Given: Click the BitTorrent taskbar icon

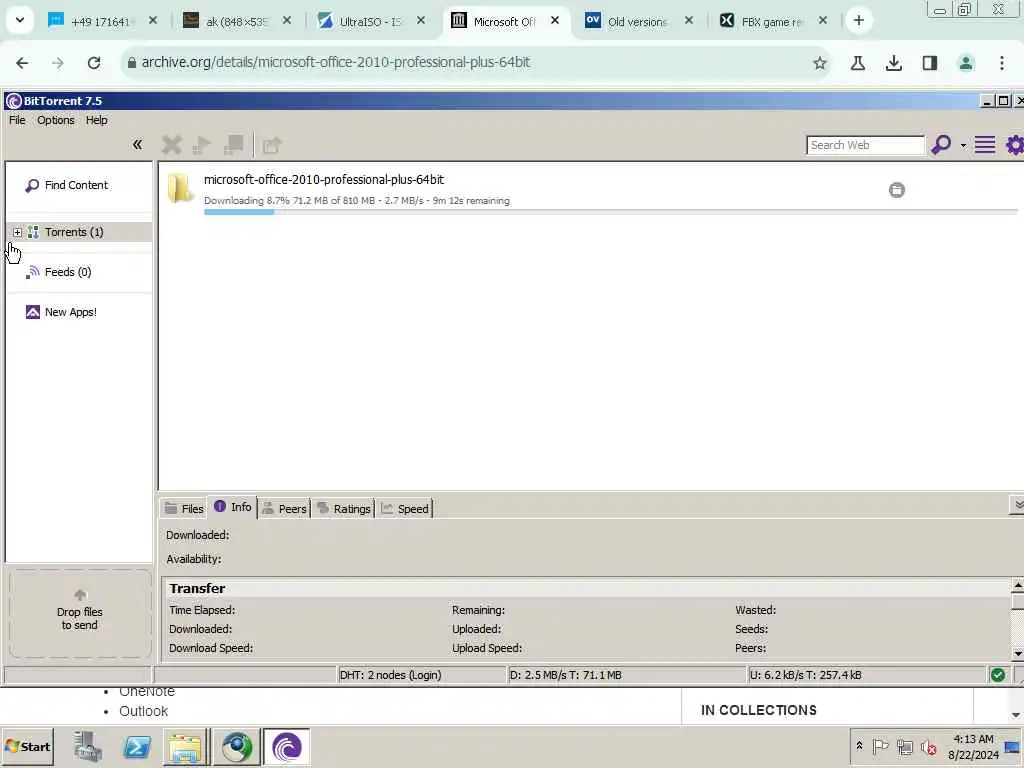Looking at the screenshot, I should (287, 746).
